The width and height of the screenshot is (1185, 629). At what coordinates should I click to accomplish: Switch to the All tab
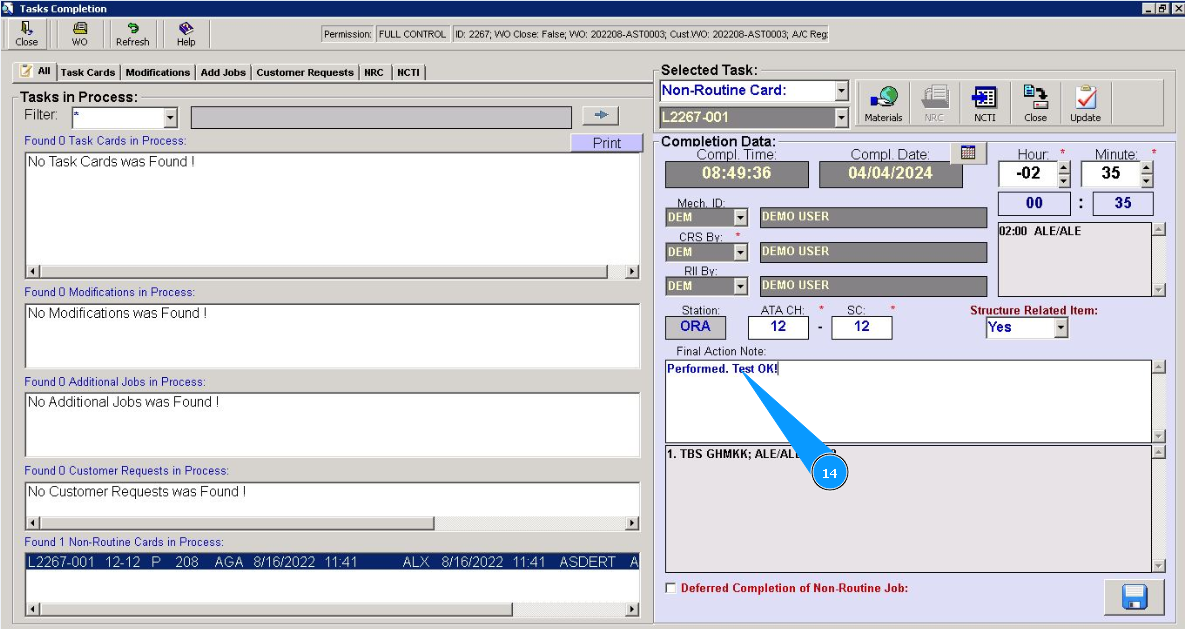[36, 71]
